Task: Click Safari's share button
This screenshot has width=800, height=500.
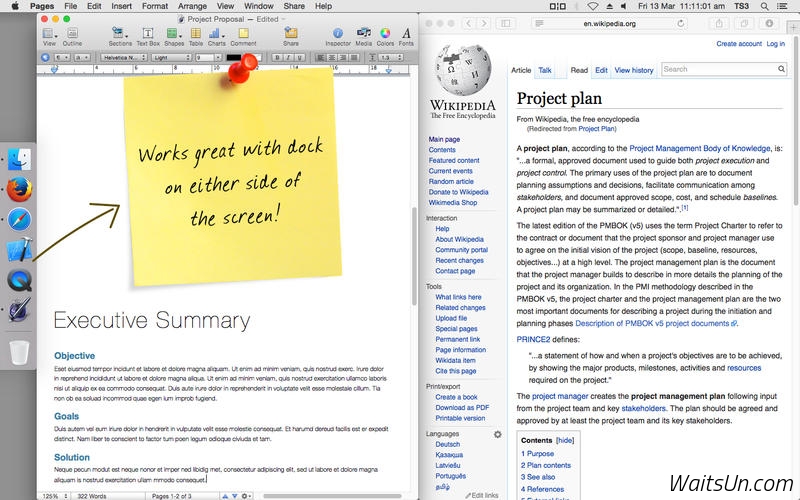Action: tap(719, 23)
